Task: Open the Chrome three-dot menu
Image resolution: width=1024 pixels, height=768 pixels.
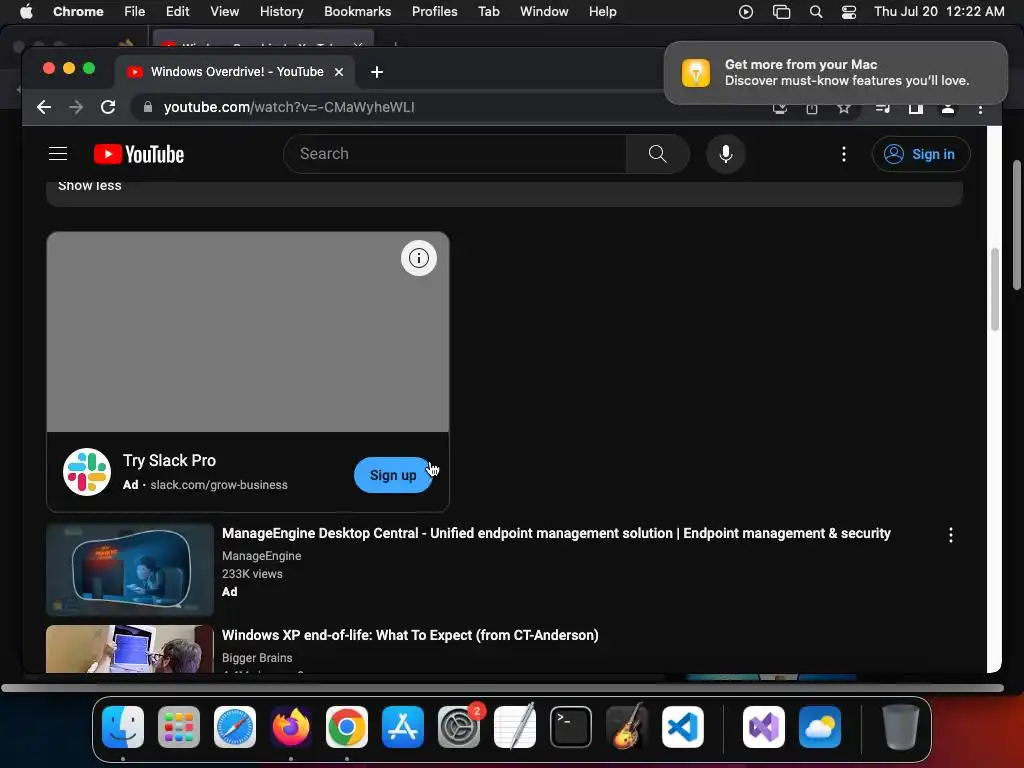Action: point(980,108)
